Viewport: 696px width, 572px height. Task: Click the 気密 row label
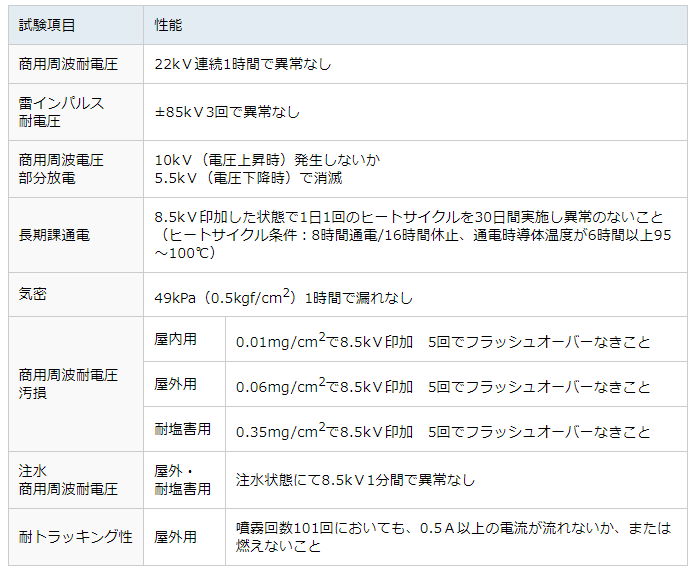(x=33, y=295)
